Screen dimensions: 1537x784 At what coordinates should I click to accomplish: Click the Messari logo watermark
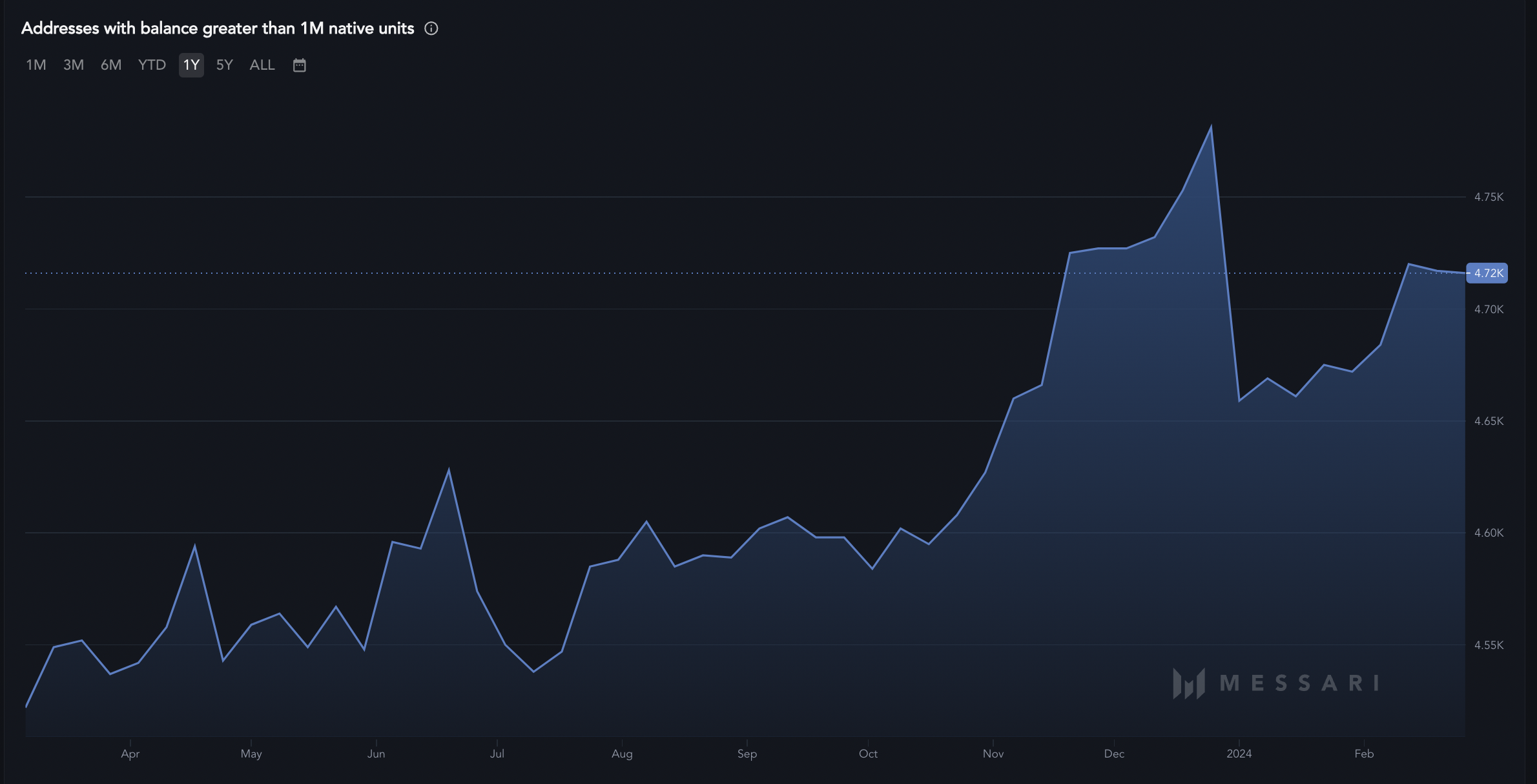(1275, 683)
